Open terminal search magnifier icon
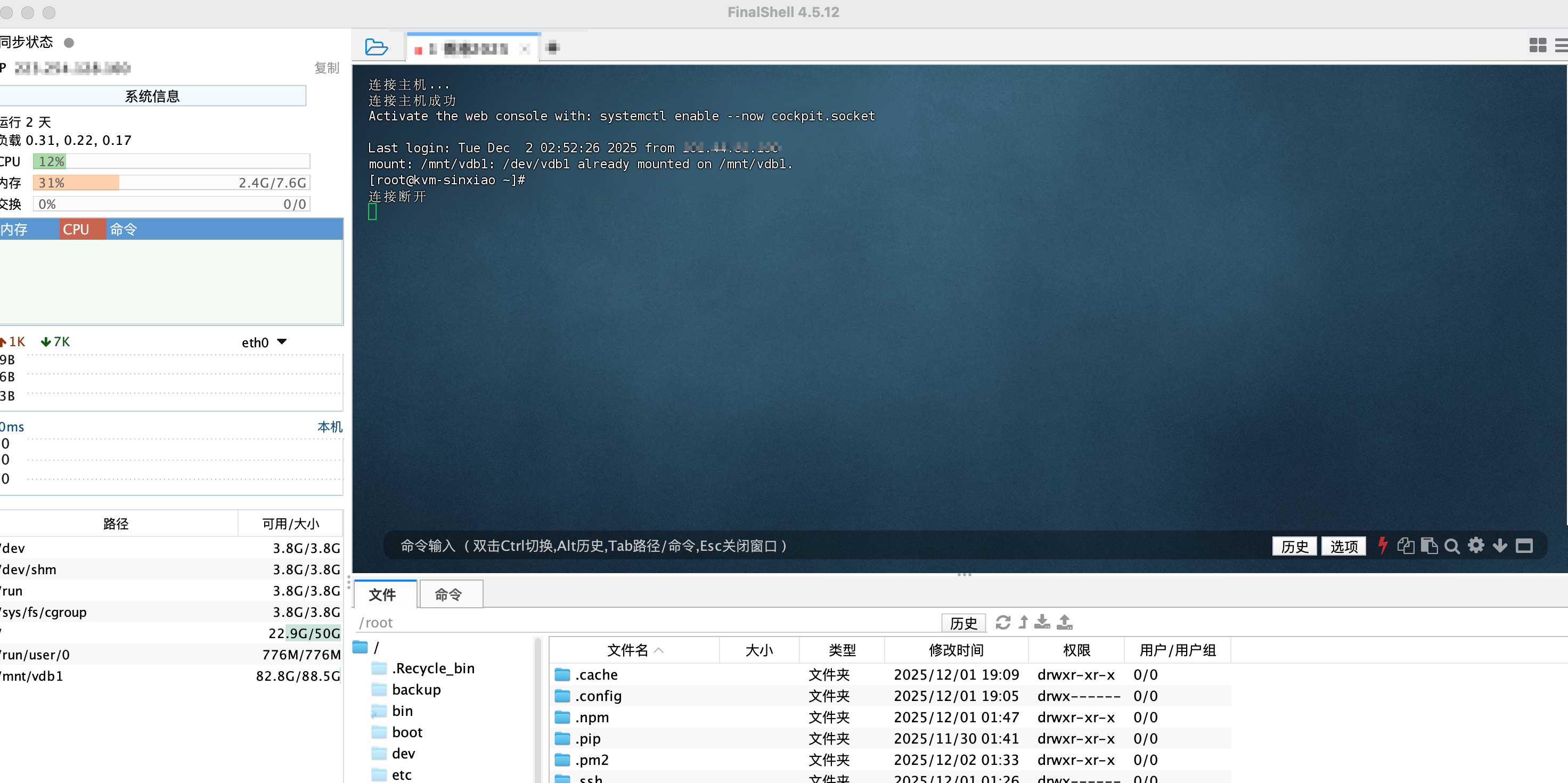The height and width of the screenshot is (783, 1568). [1452, 545]
